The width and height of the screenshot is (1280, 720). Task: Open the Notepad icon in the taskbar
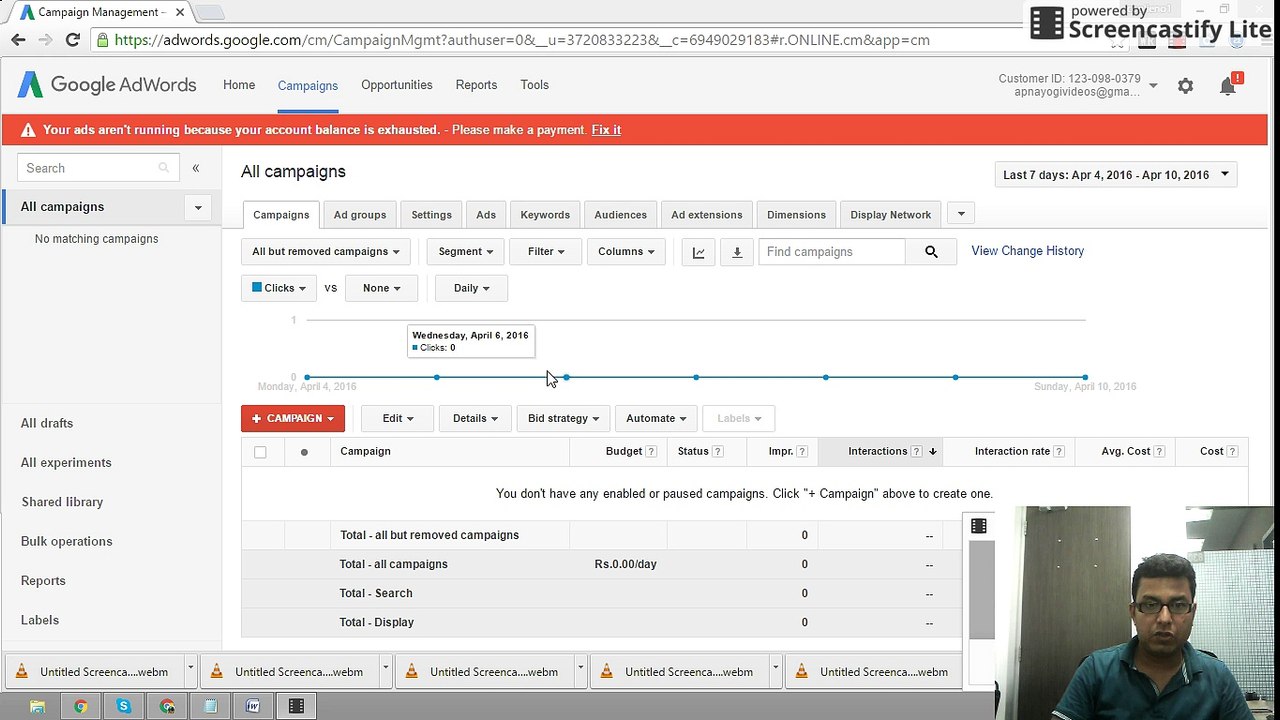[x=210, y=706]
